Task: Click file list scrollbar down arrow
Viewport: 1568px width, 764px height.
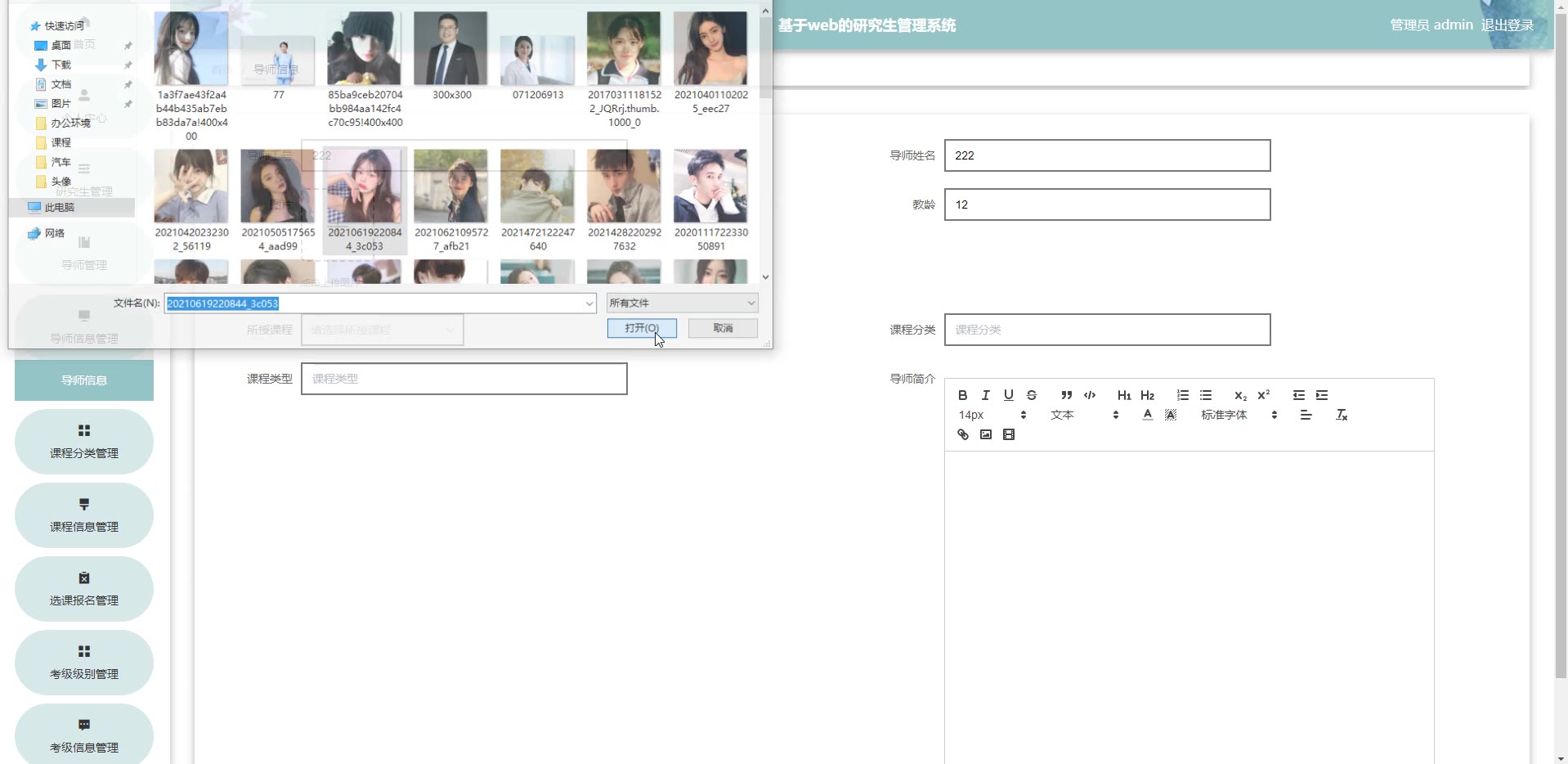Action: [765, 277]
